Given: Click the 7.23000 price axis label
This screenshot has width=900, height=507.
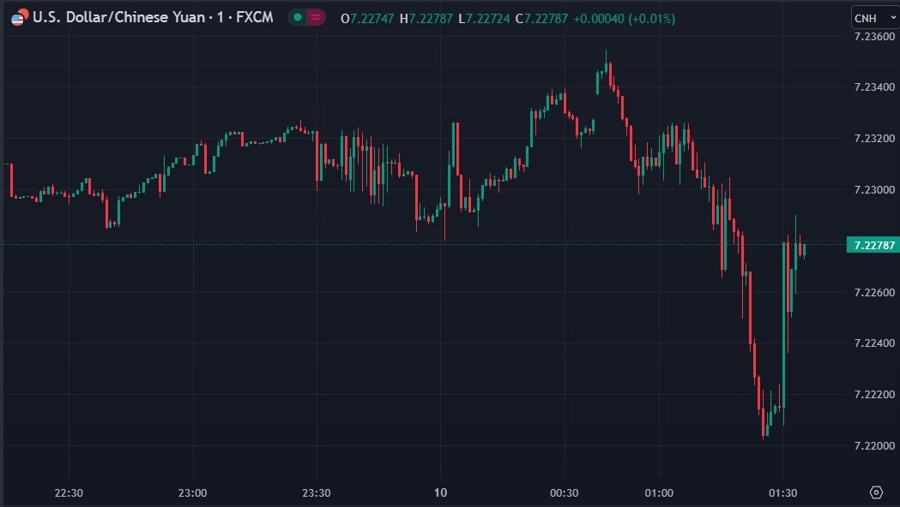Looking at the screenshot, I should pos(874,190).
